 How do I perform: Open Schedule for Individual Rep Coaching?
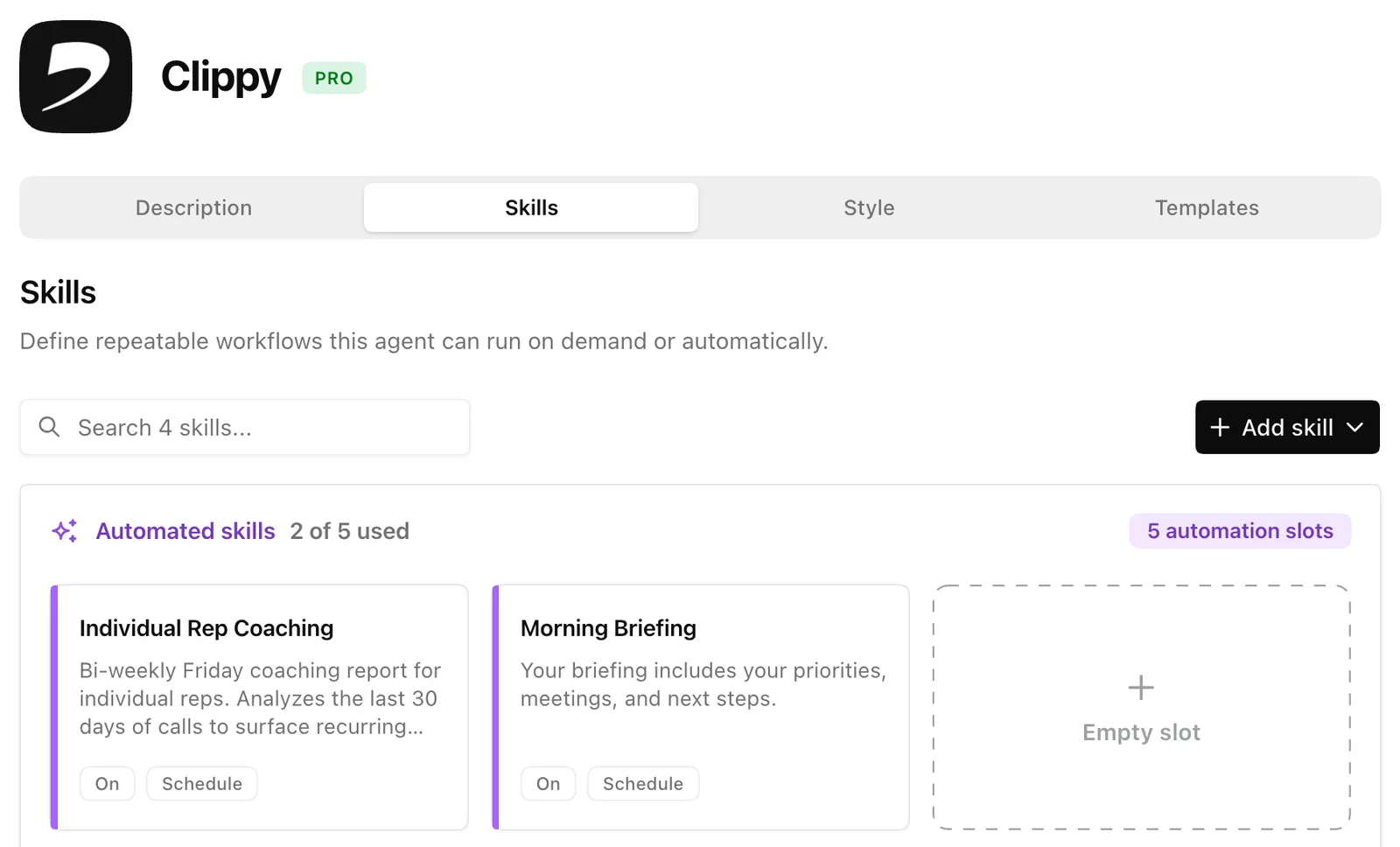coord(202,784)
